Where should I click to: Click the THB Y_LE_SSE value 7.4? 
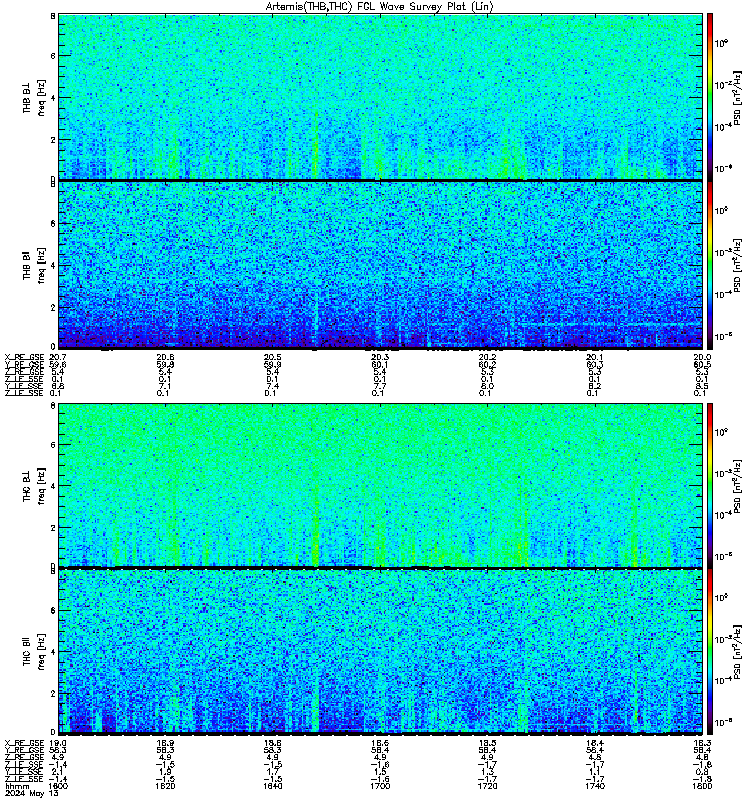272,386
